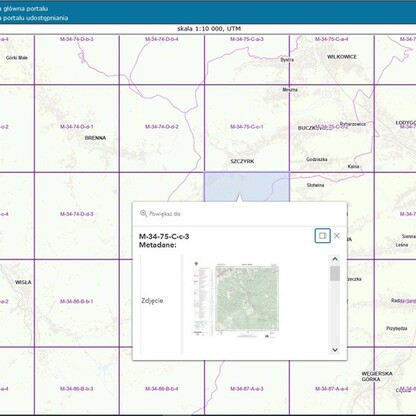Select map sheet M-34-87-A-a-4
Image resolution: width=416 pixels, height=416 pixels.
[x=332, y=389]
